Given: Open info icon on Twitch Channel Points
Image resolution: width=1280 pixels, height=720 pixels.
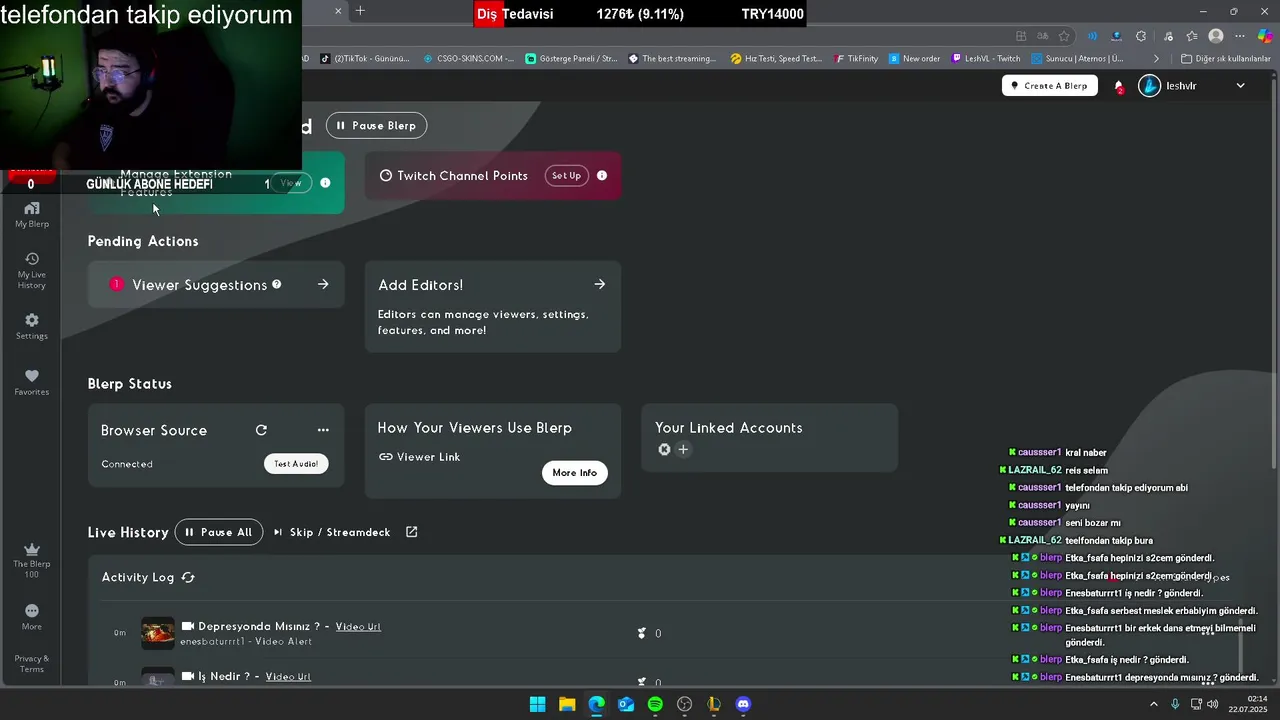Looking at the screenshot, I should [x=602, y=175].
